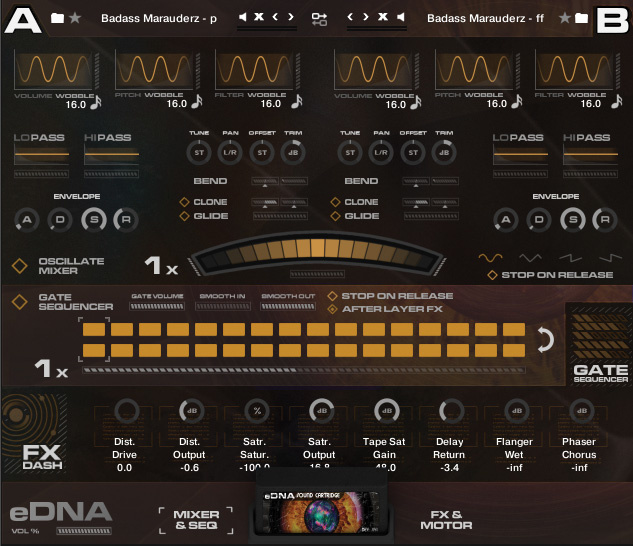Switch to Mixer & Seq tab
Screen dimensions: 633x546
(196, 520)
